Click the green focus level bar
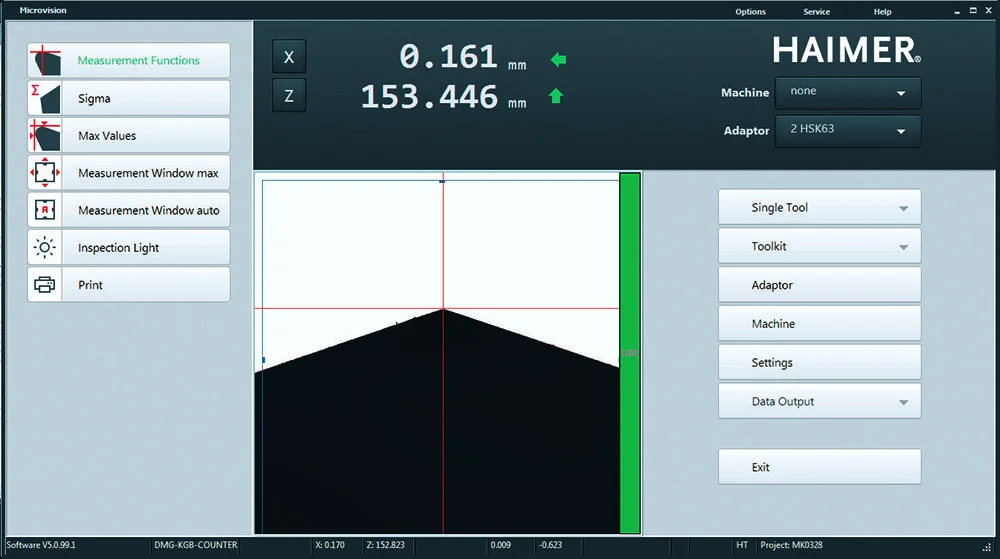The height and width of the screenshot is (559, 1000). pos(629,352)
